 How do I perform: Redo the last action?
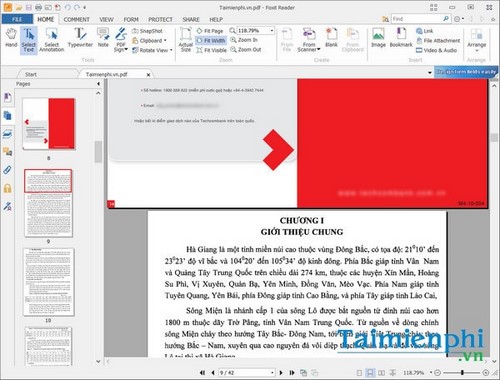pyautogui.click(x=77, y=7)
